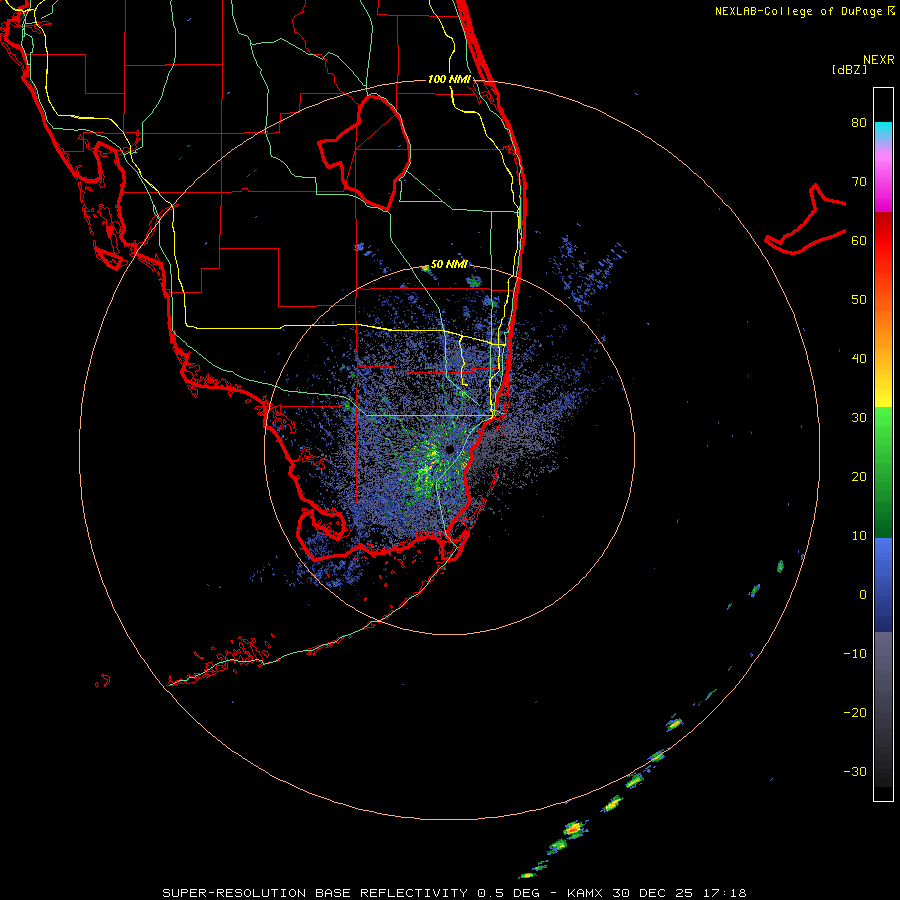Click the -10 value on the dBZ scale
Screen dimensions: 900x900
click(855, 654)
